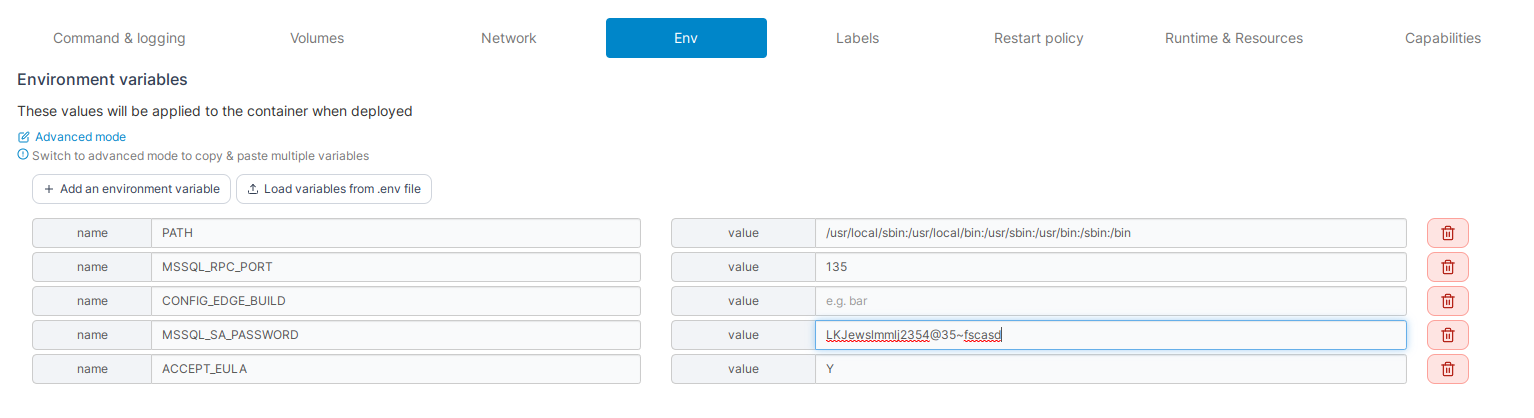Switch to the Volumes tab
Viewport: 1534px width, 418px height.
(x=317, y=38)
